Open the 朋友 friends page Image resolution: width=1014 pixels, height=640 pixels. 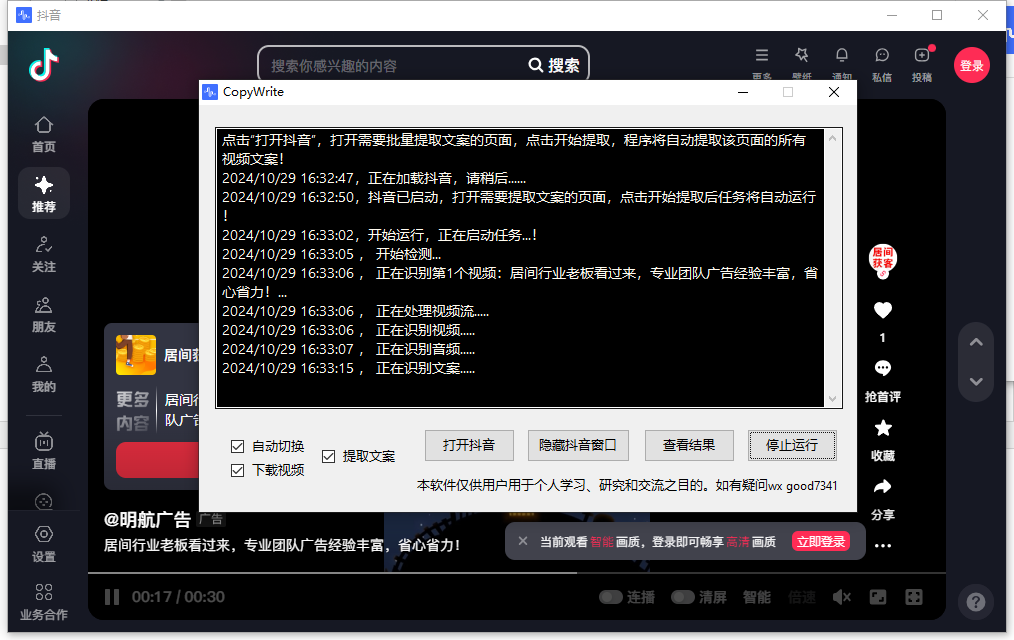pos(44,315)
